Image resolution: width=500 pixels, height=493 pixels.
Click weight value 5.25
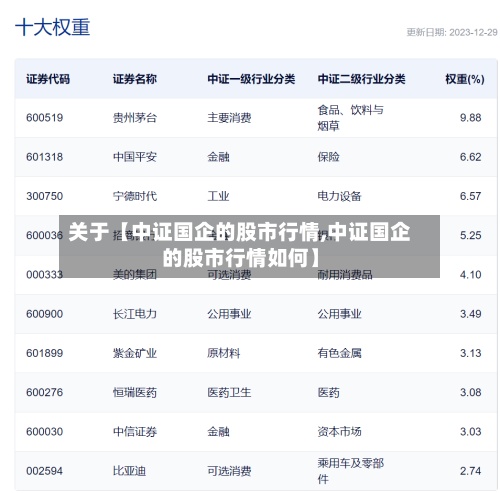470,235
